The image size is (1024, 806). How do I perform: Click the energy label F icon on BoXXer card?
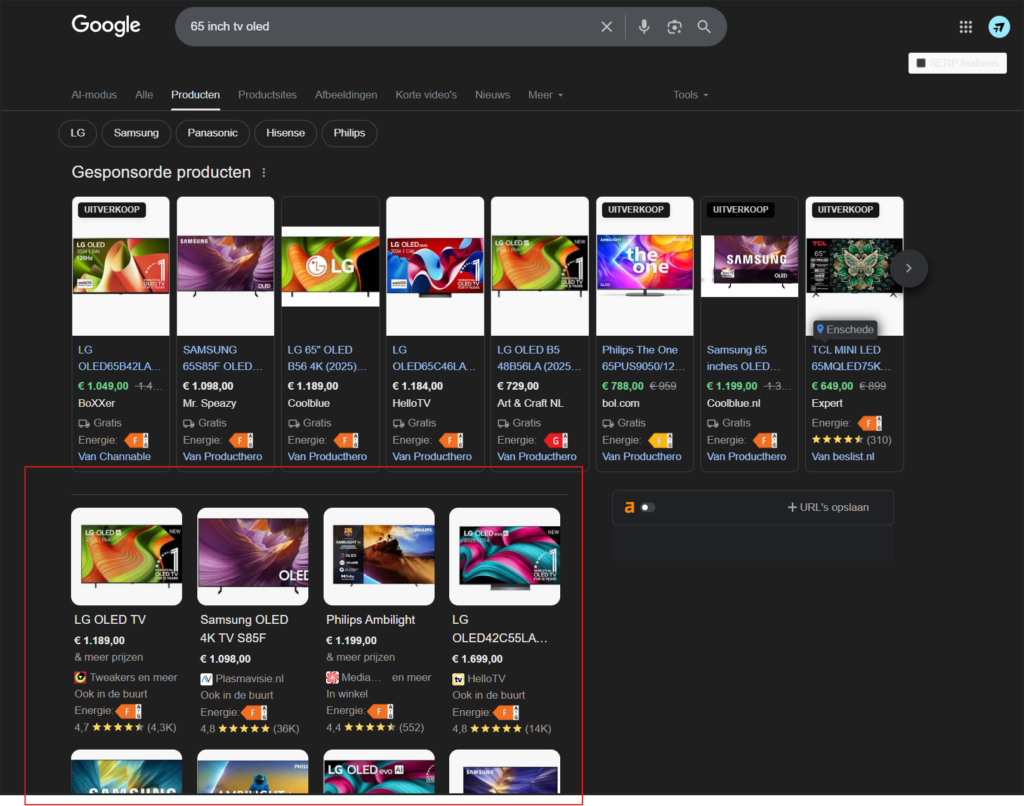[x=136, y=440]
